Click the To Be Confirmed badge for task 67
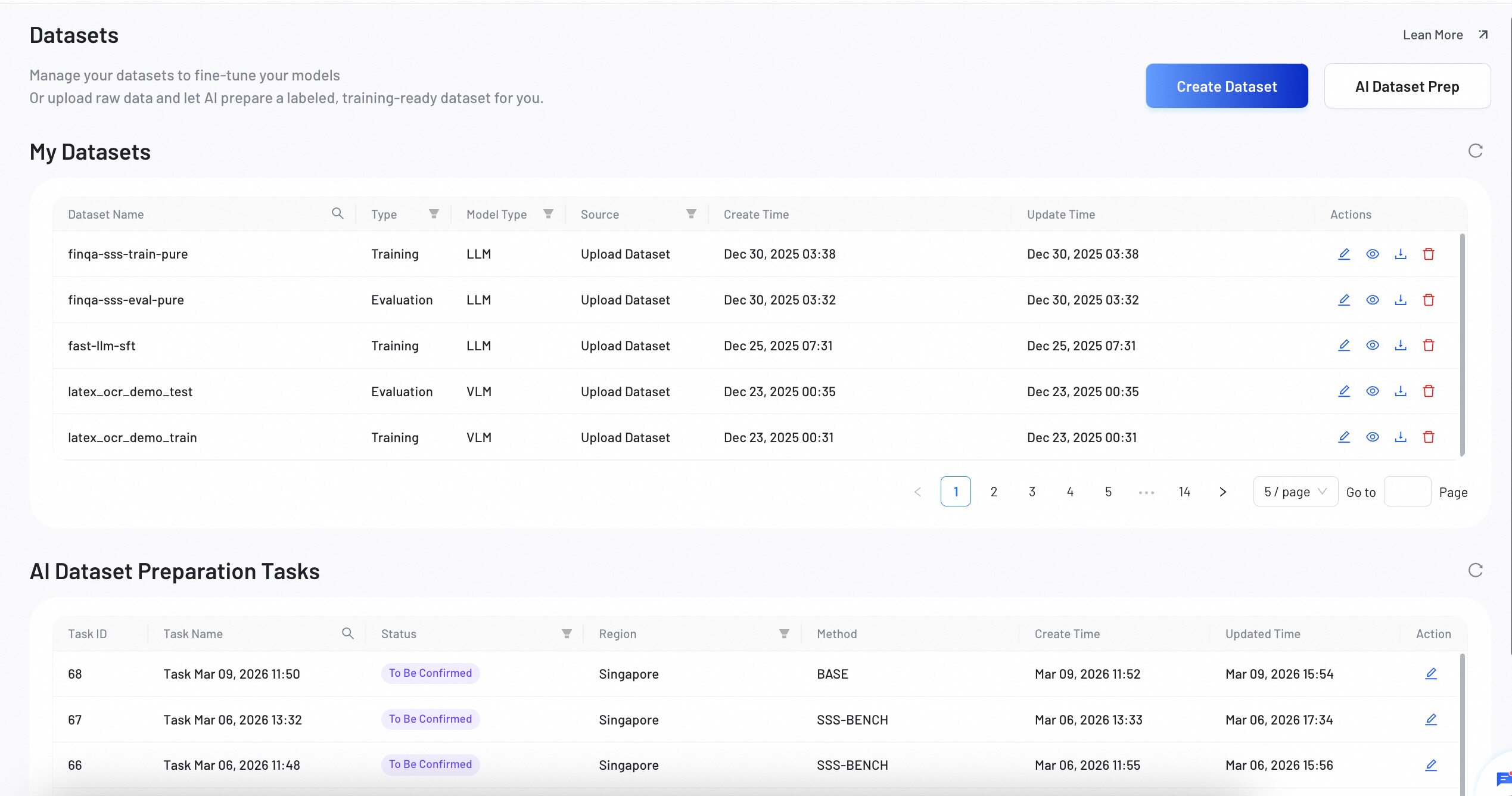 430,719
